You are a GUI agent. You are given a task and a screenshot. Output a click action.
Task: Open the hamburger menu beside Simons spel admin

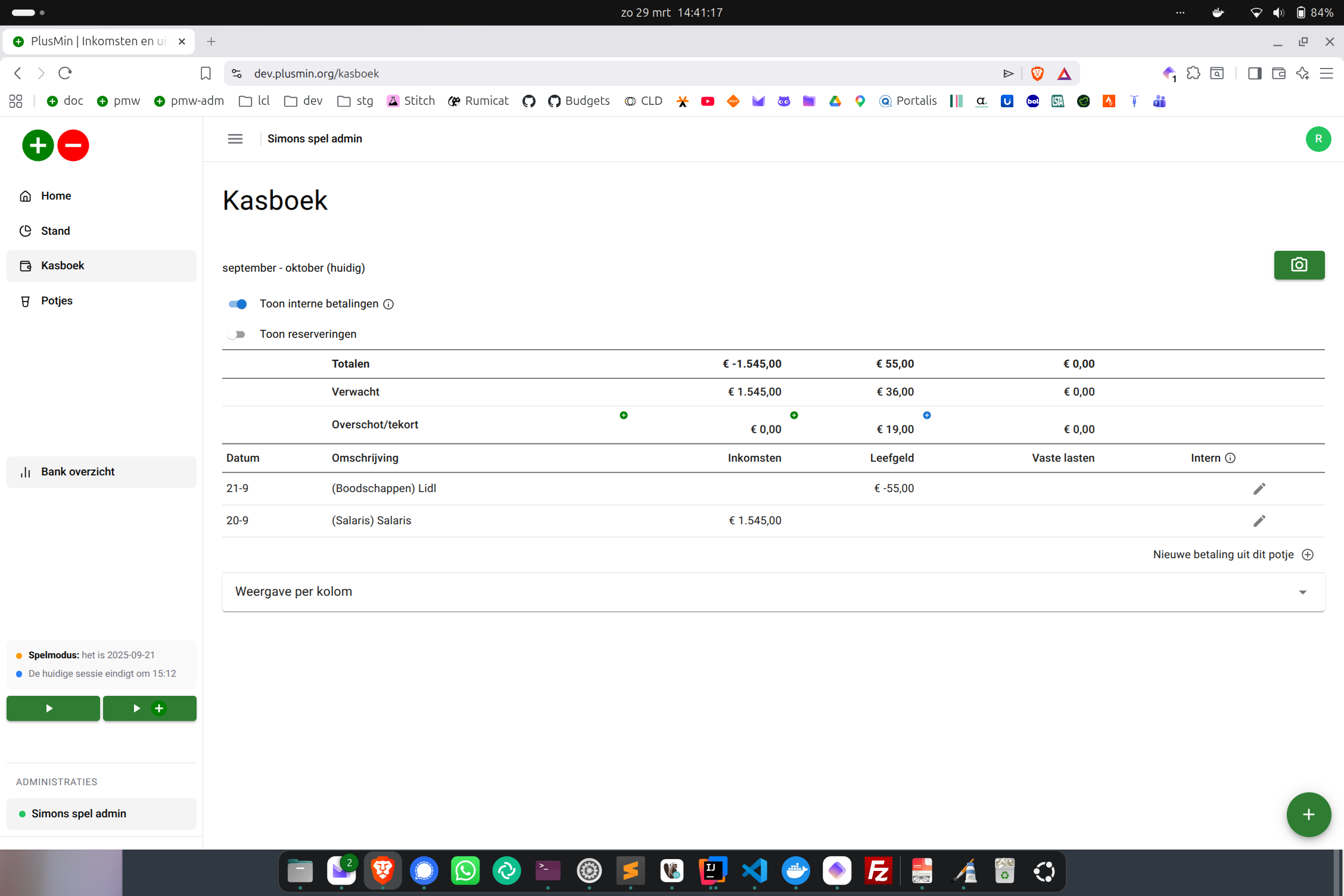235,139
